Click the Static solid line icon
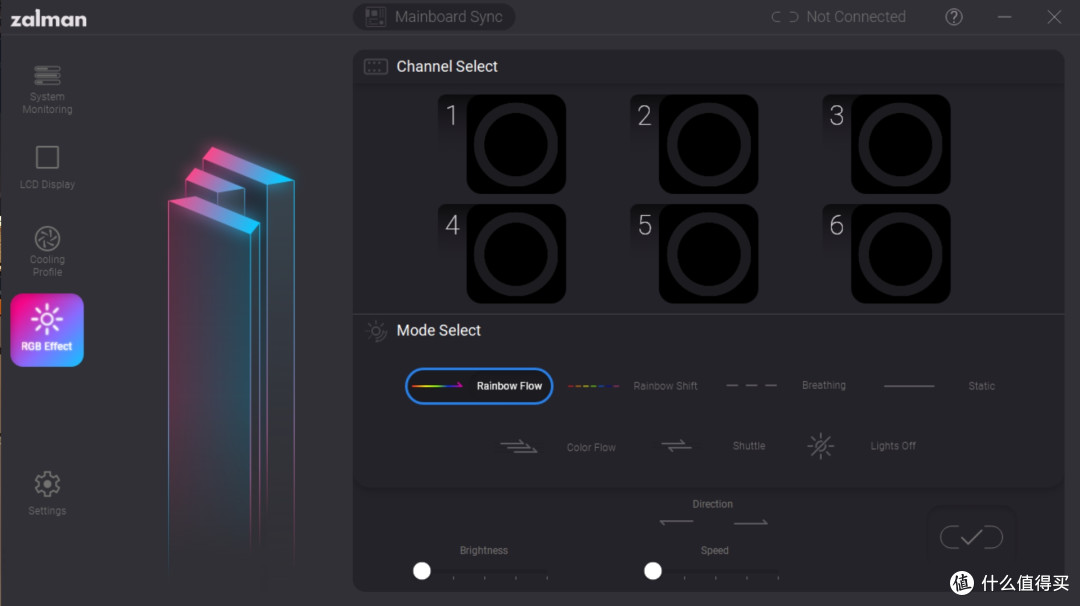This screenshot has width=1080, height=606. click(909, 386)
